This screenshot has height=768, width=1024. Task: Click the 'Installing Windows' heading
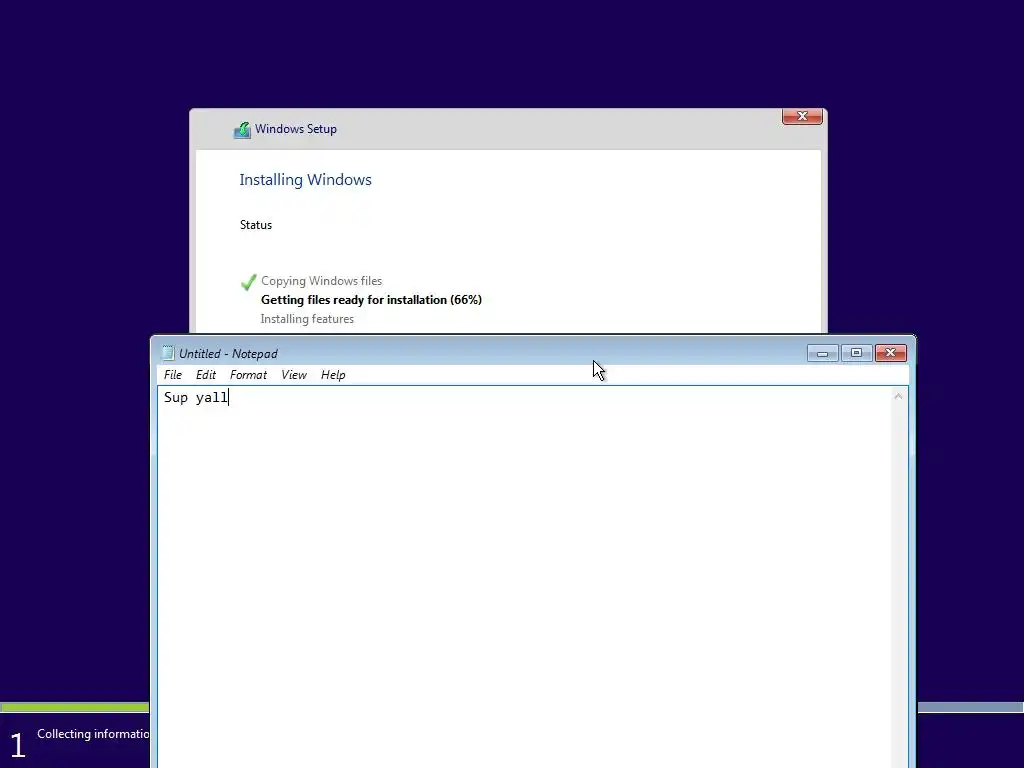click(x=305, y=180)
